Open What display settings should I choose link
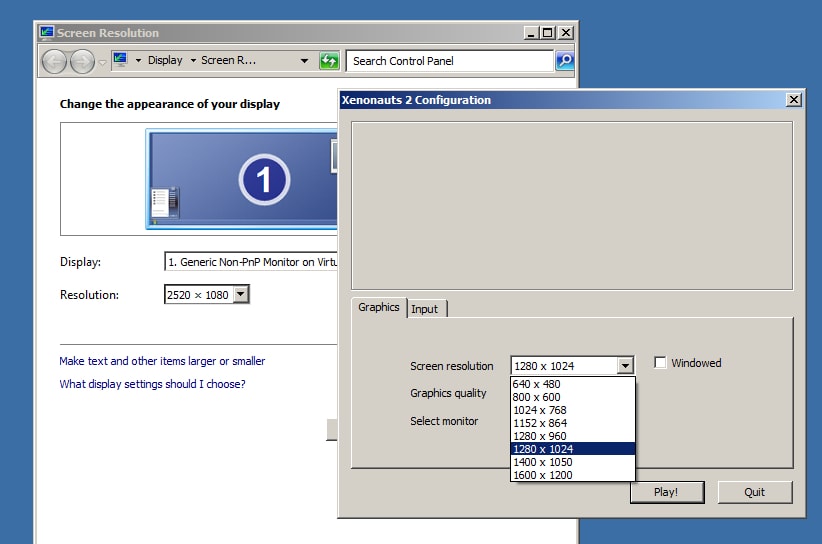The image size is (822, 544). coord(152,384)
